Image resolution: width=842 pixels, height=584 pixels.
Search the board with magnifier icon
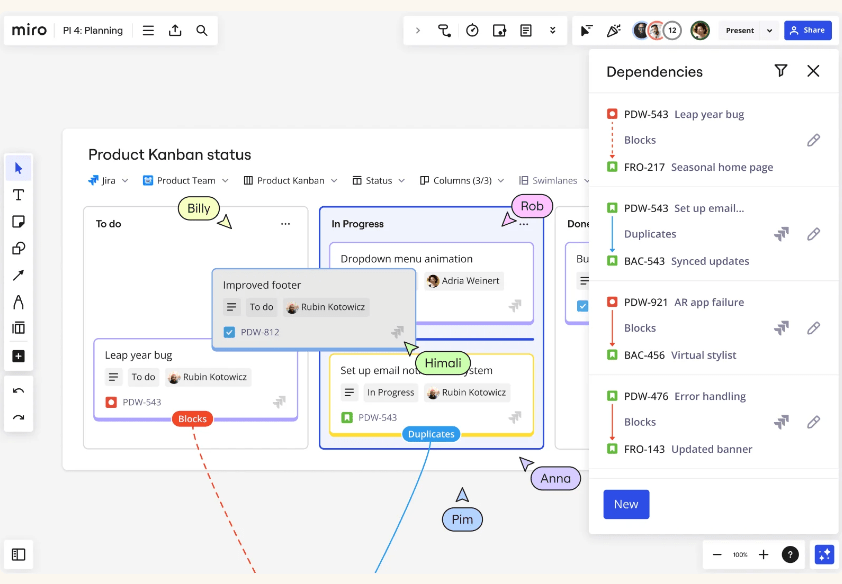pos(201,31)
